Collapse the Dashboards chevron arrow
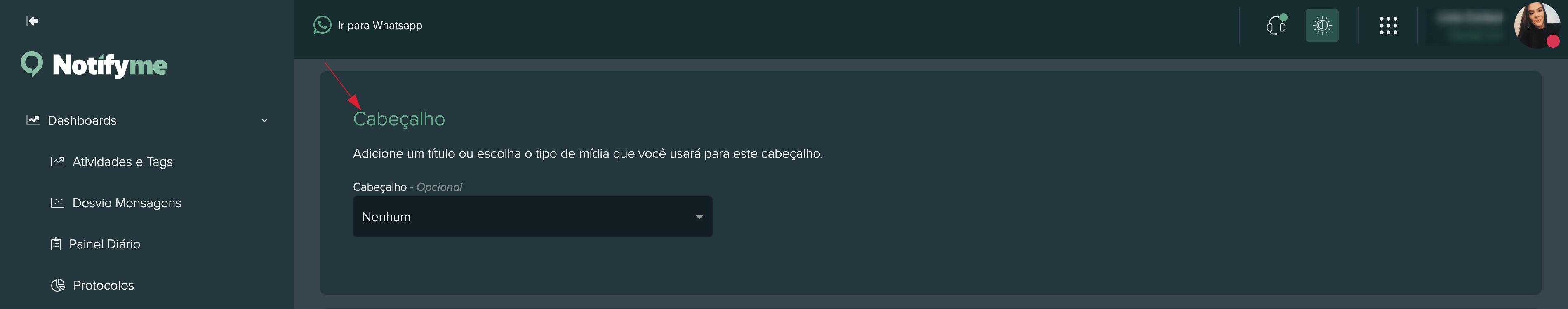 click(264, 120)
